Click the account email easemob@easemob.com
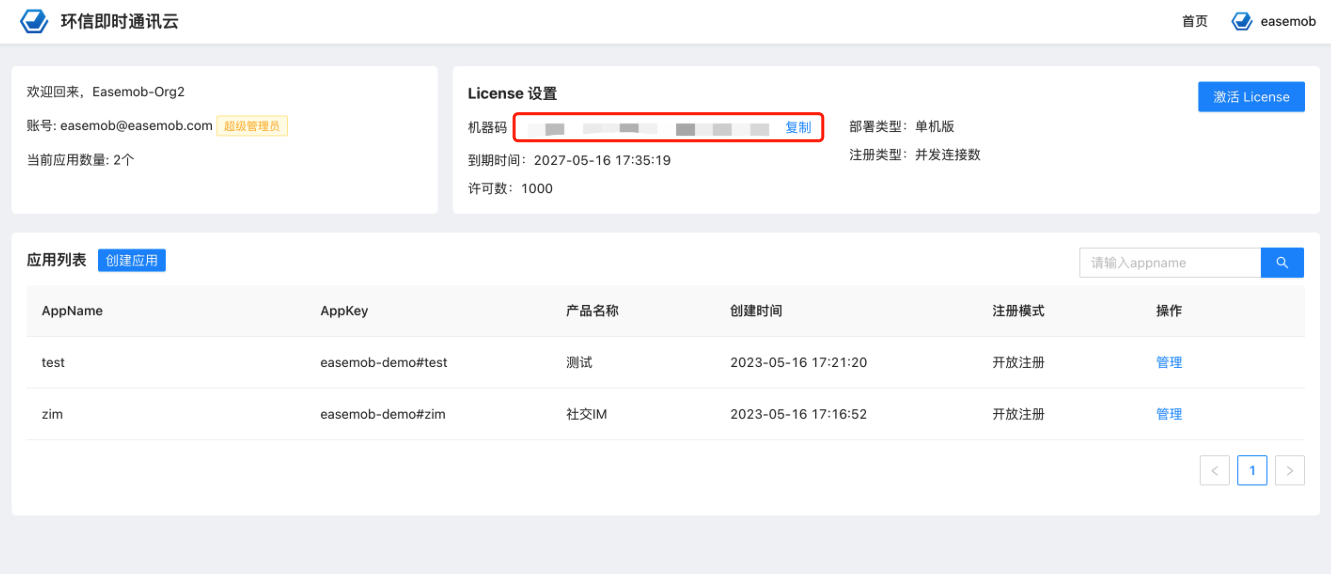This screenshot has width=1331, height=574. (x=136, y=125)
